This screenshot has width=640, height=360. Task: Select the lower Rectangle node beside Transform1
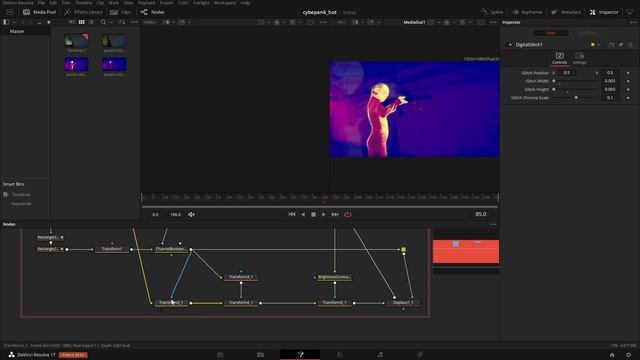[x=50, y=249]
